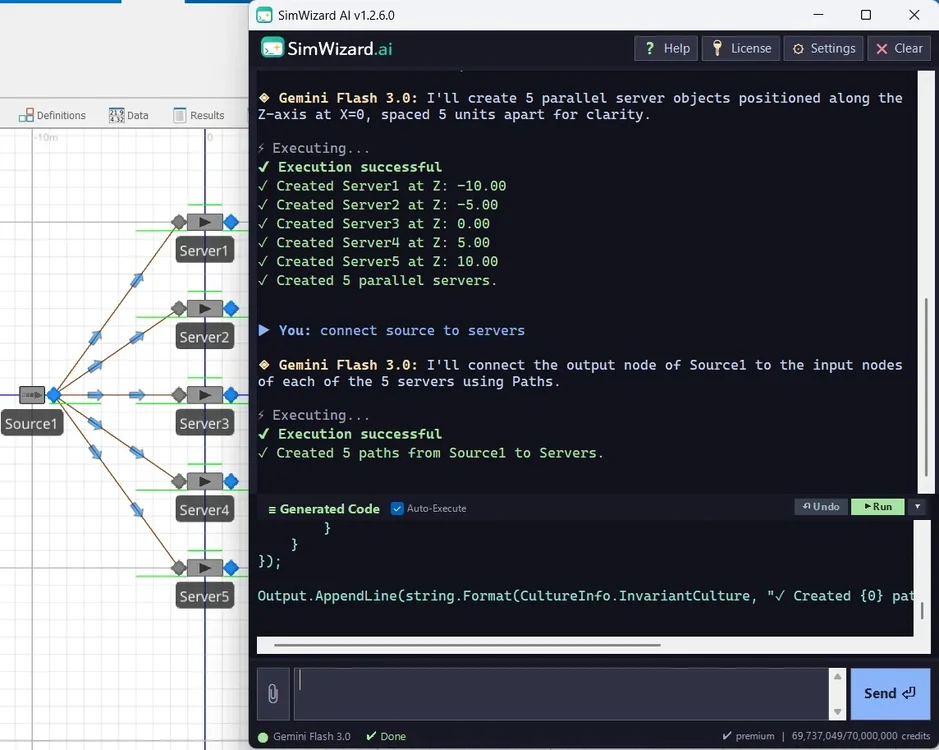
Task: Click the Server2 label
Action: pos(204,337)
